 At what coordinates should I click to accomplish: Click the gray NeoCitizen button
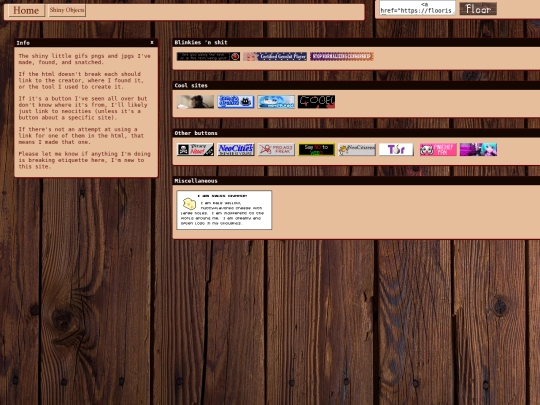tap(357, 149)
